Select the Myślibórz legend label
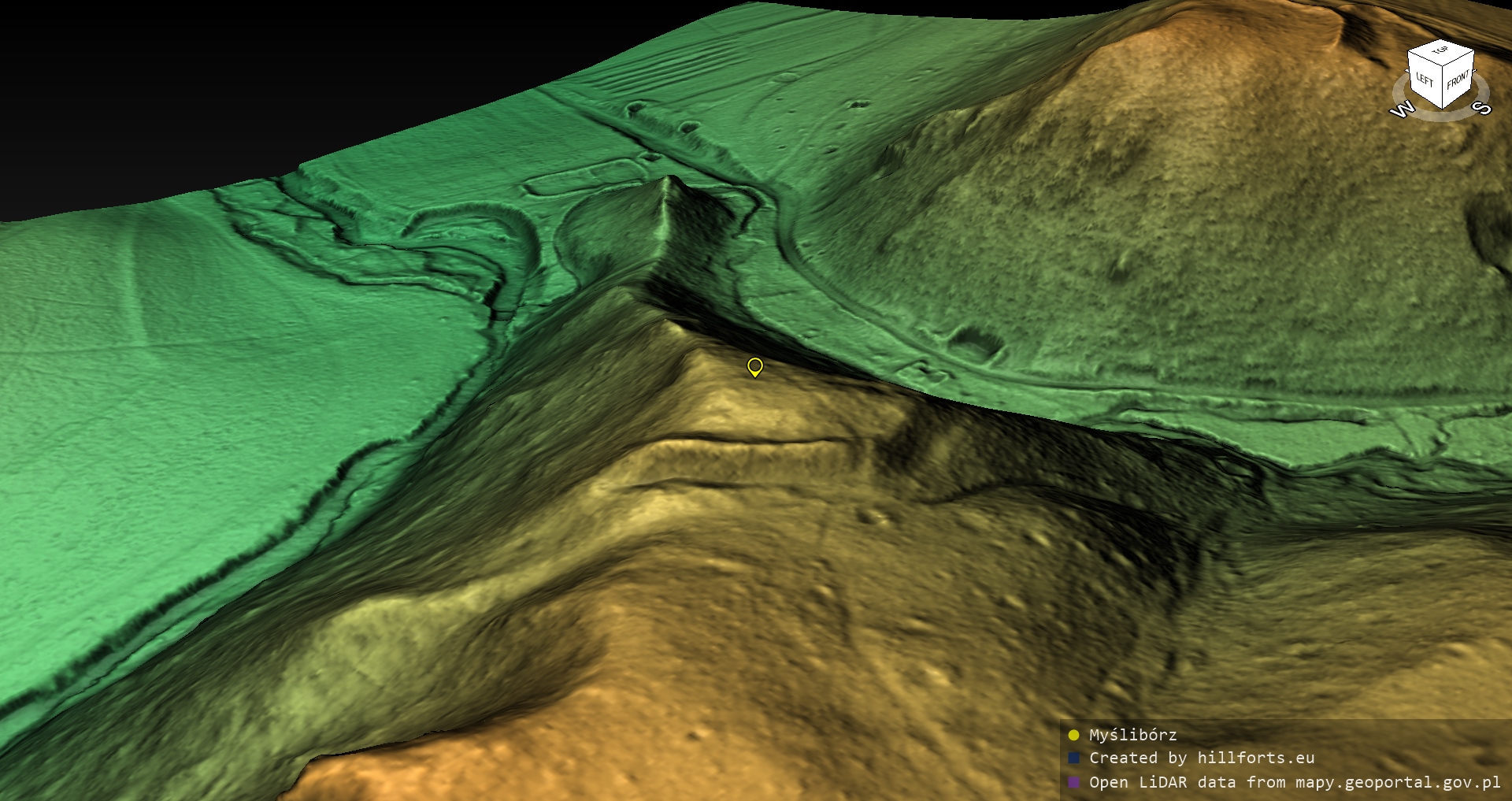This screenshot has height=801, width=1512. 1132,735
